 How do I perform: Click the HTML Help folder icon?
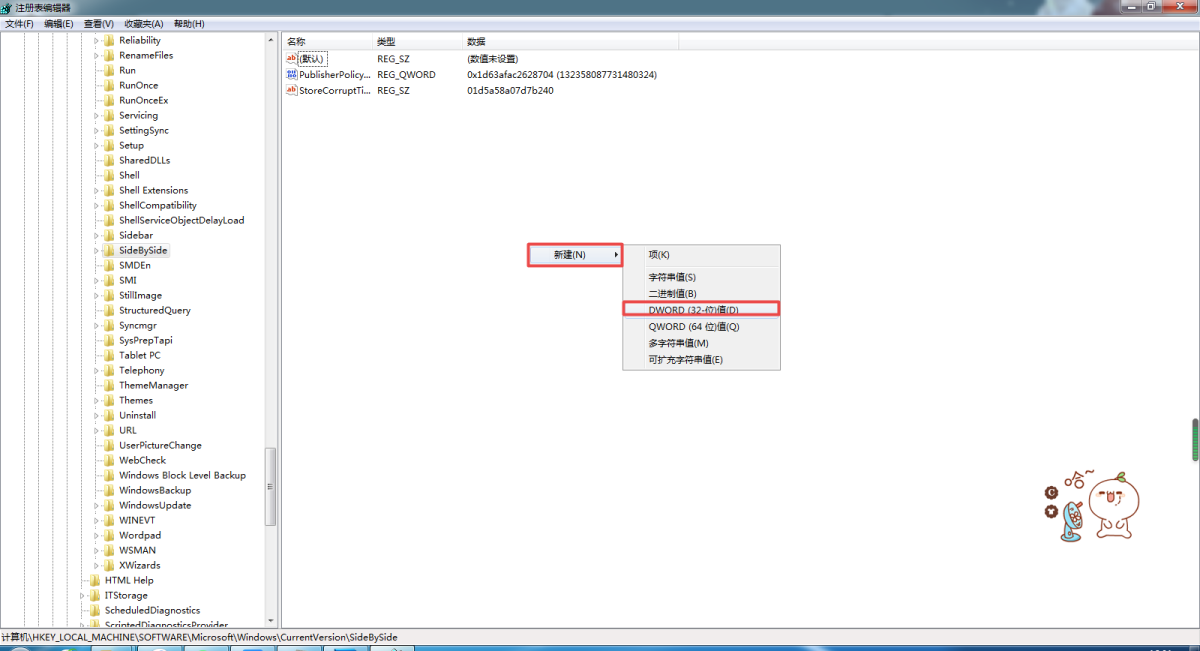click(96, 581)
